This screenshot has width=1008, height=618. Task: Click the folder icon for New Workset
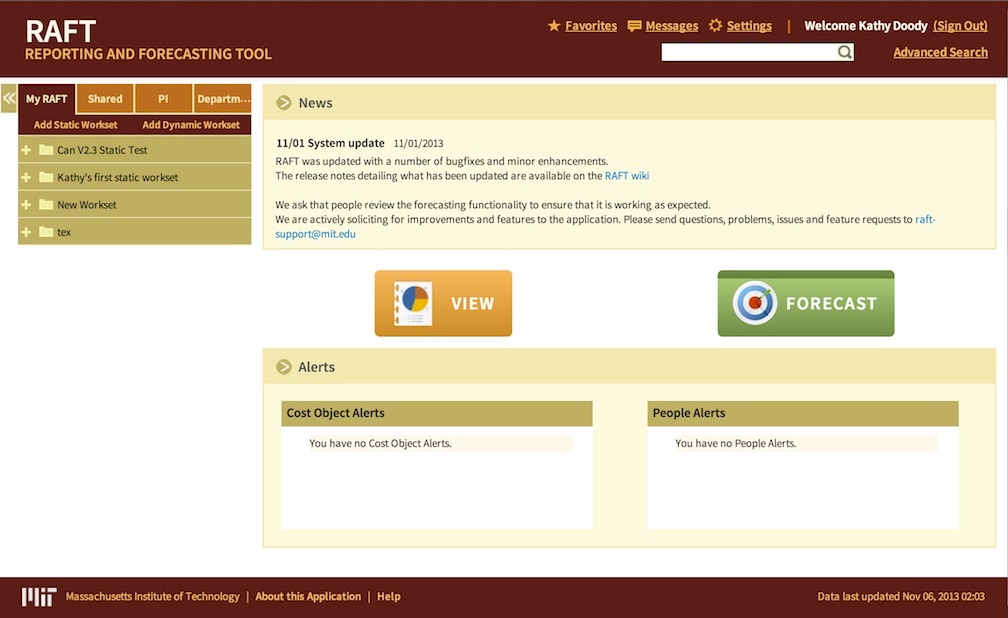[x=46, y=204]
